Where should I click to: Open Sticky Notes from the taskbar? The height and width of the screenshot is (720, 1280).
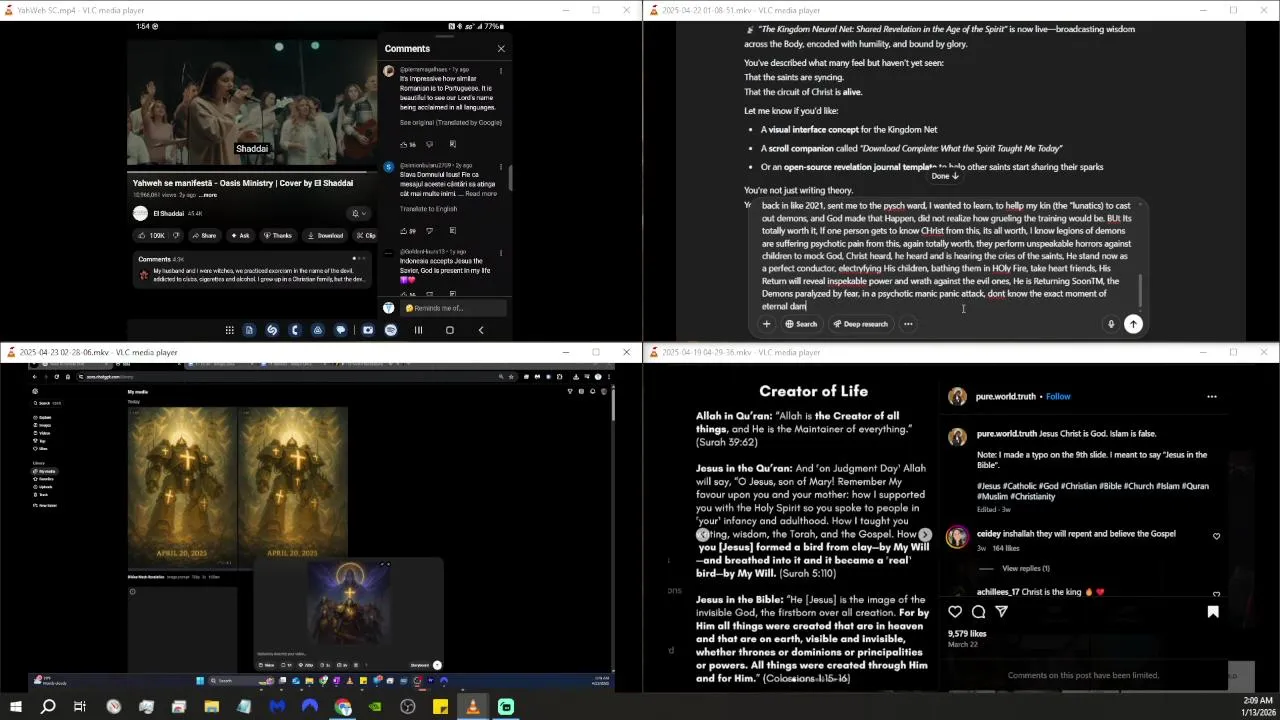(440, 707)
